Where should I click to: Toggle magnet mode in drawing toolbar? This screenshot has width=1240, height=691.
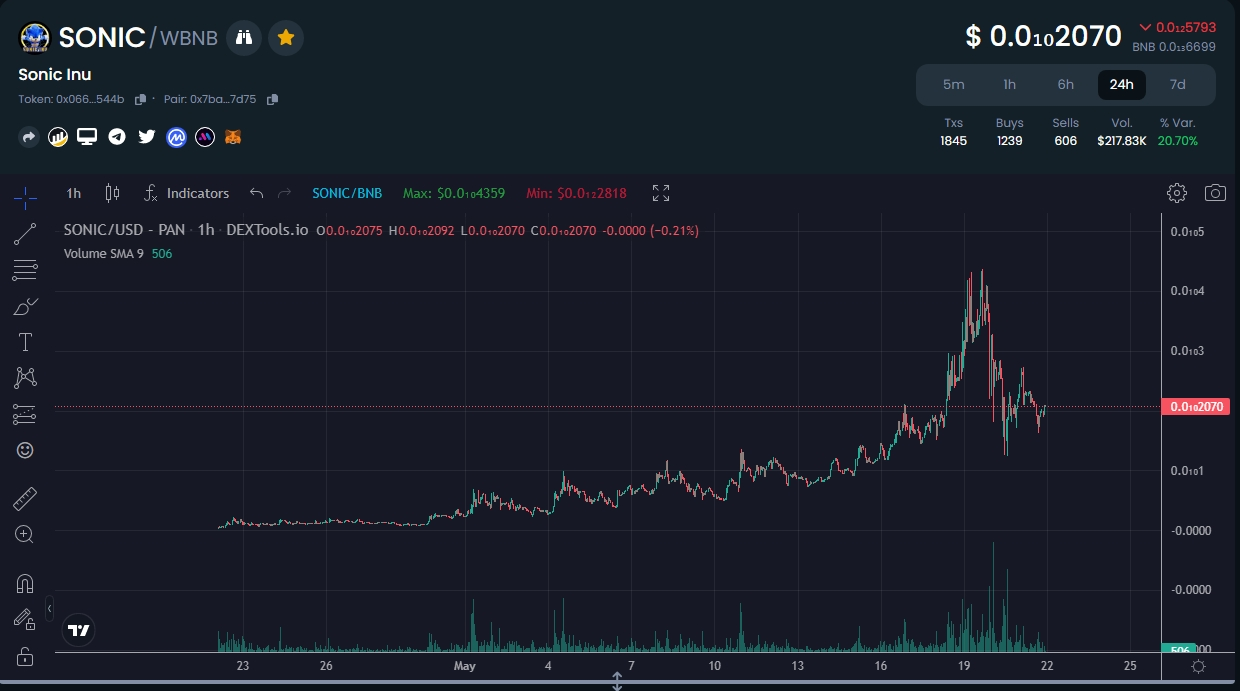click(x=25, y=583)
